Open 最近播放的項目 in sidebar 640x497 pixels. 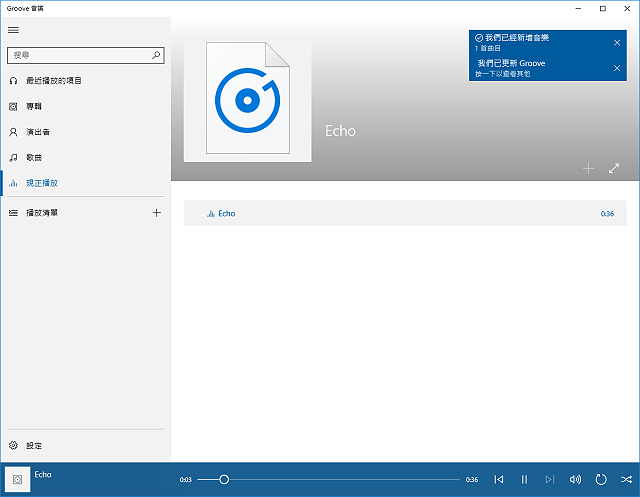coord(86,81)
